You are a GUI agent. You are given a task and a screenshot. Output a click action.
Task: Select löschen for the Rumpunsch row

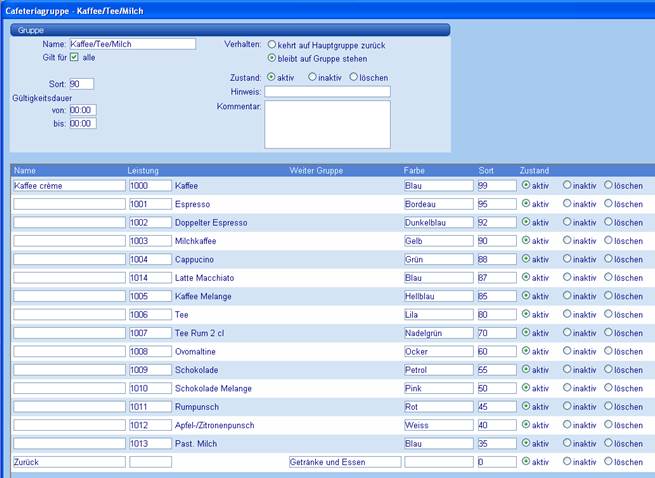pyautogui.click(x=608, y=407)
